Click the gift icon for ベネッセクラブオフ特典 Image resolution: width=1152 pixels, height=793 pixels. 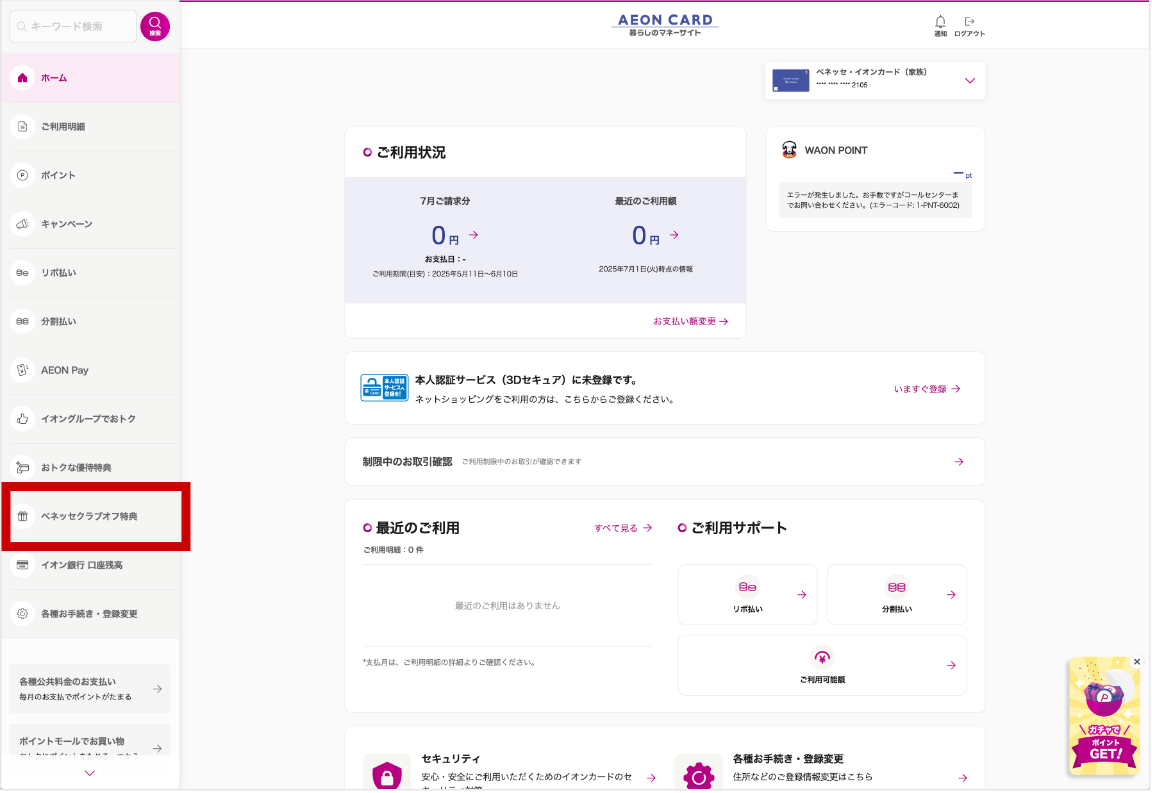[23, 516]
